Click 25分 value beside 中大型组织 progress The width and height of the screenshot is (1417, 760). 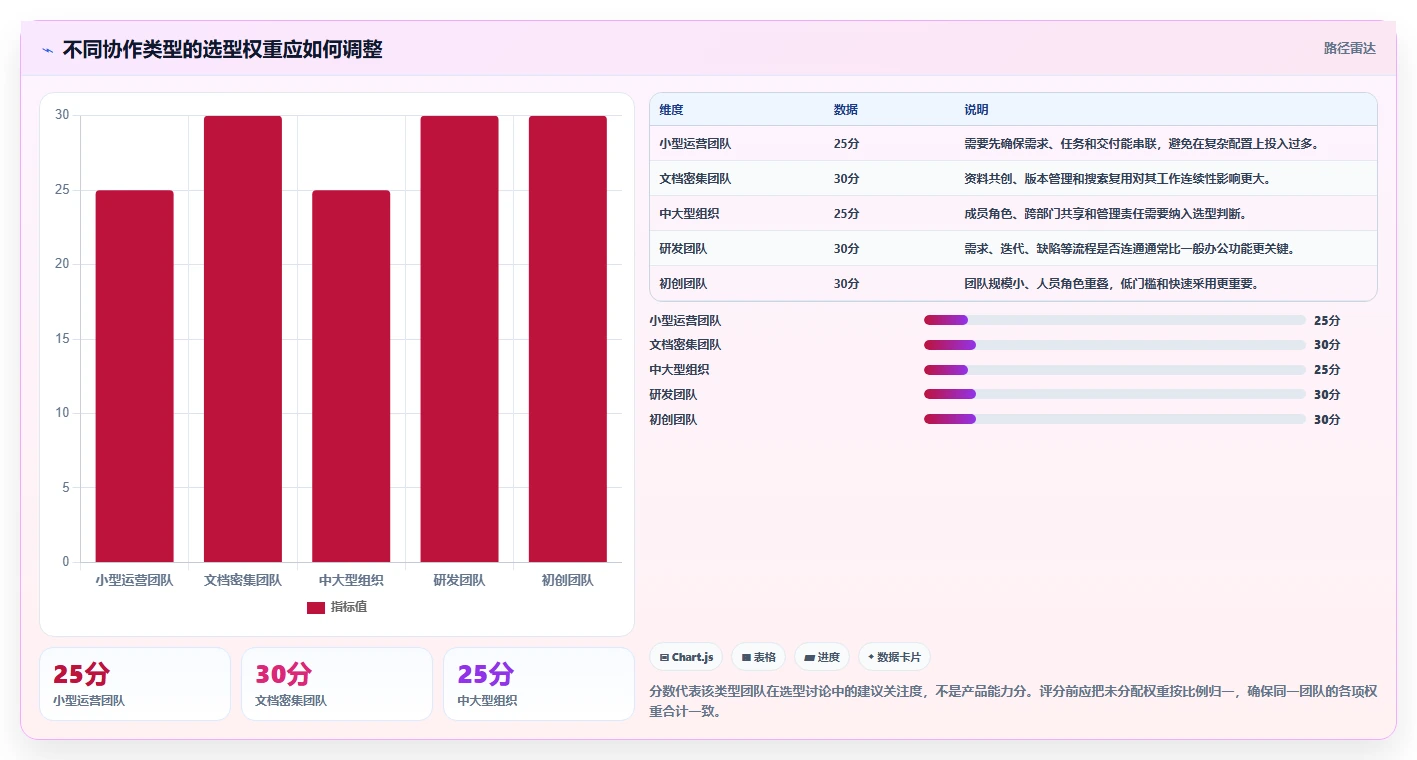tap(1327, 370)
